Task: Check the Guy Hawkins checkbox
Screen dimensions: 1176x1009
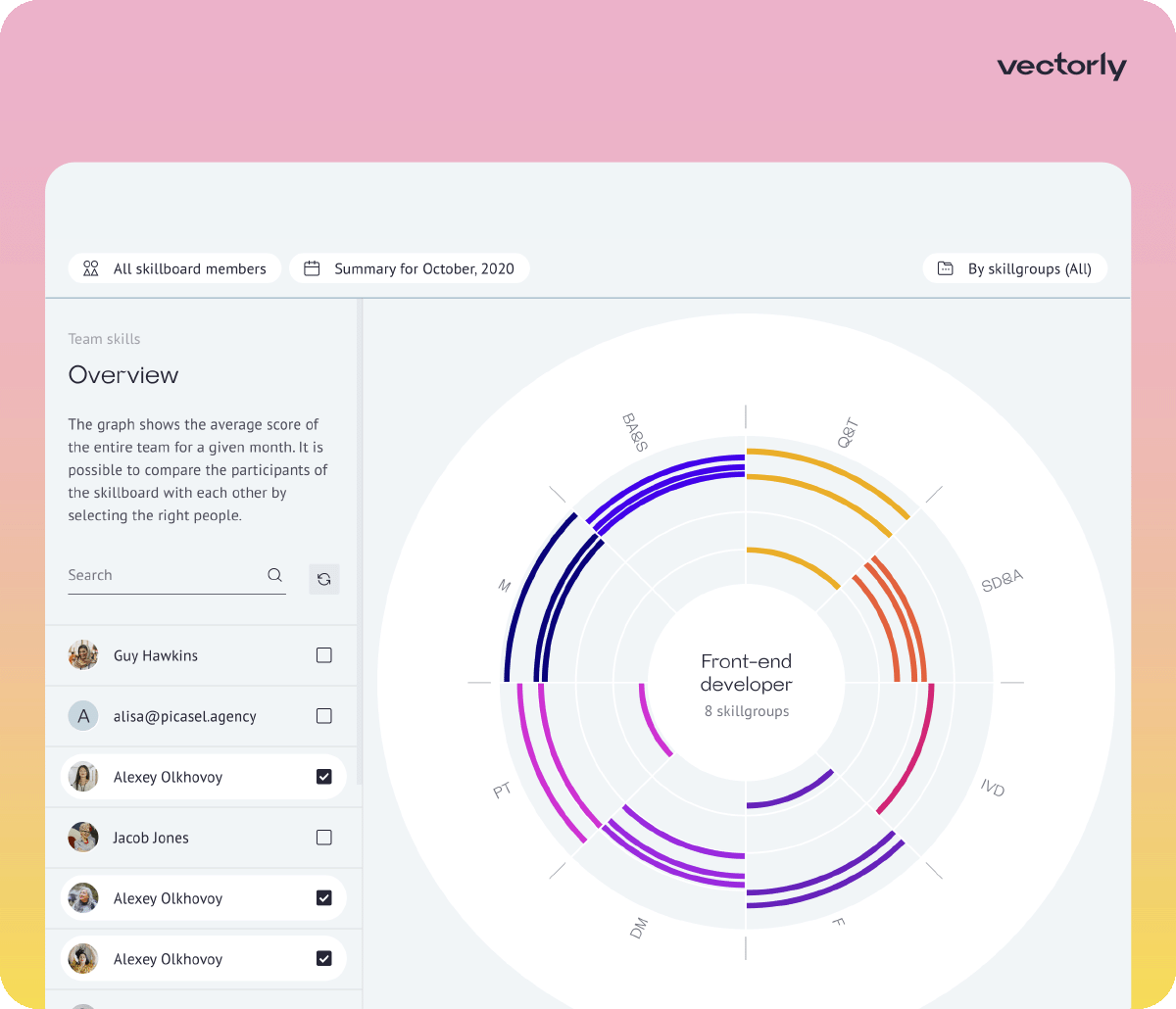Action: coord(324,655)
